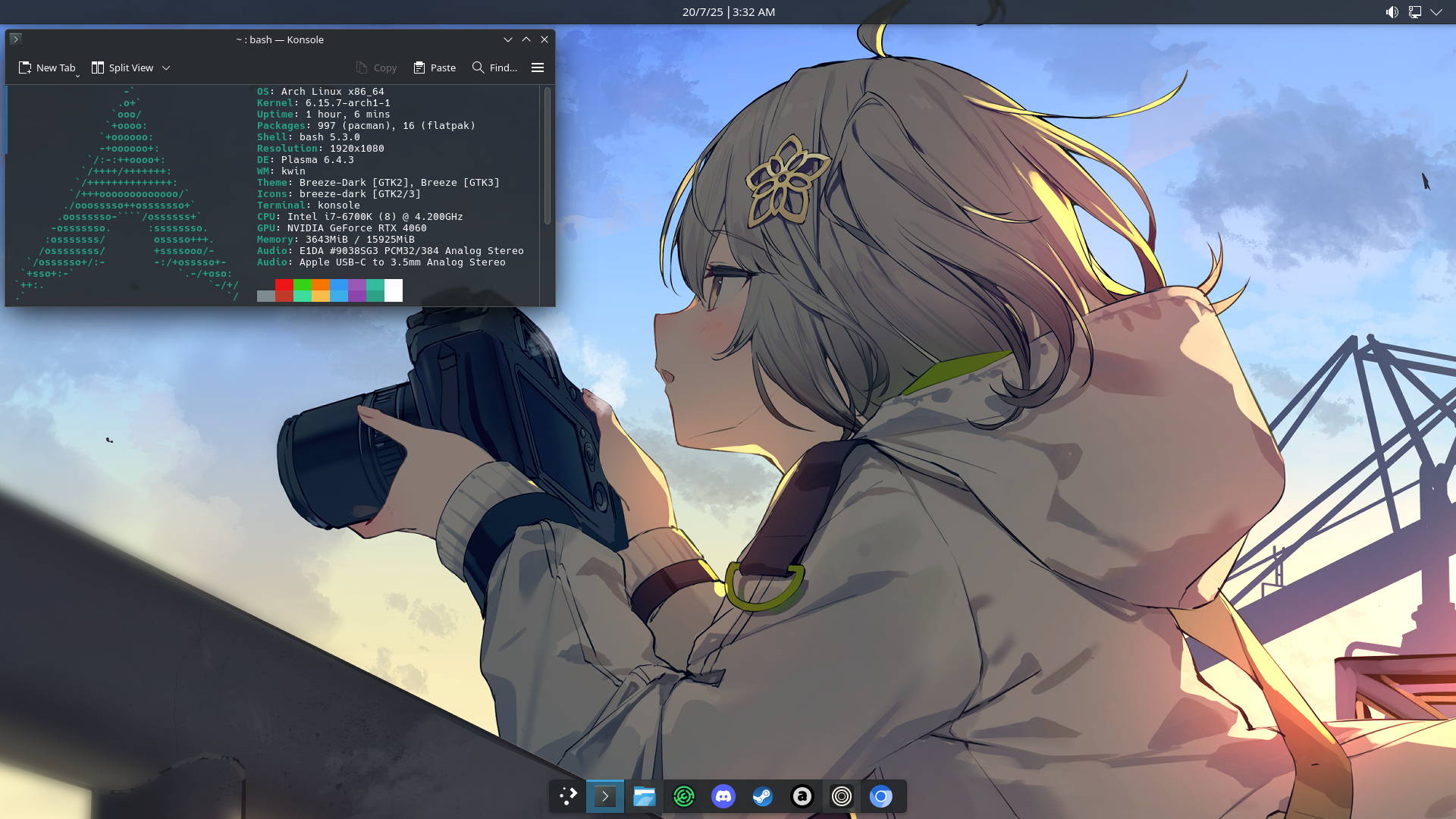The image size is (1456, 819).
Task: Open a New Tab in Konsole
Action: [x=47, y=67]
